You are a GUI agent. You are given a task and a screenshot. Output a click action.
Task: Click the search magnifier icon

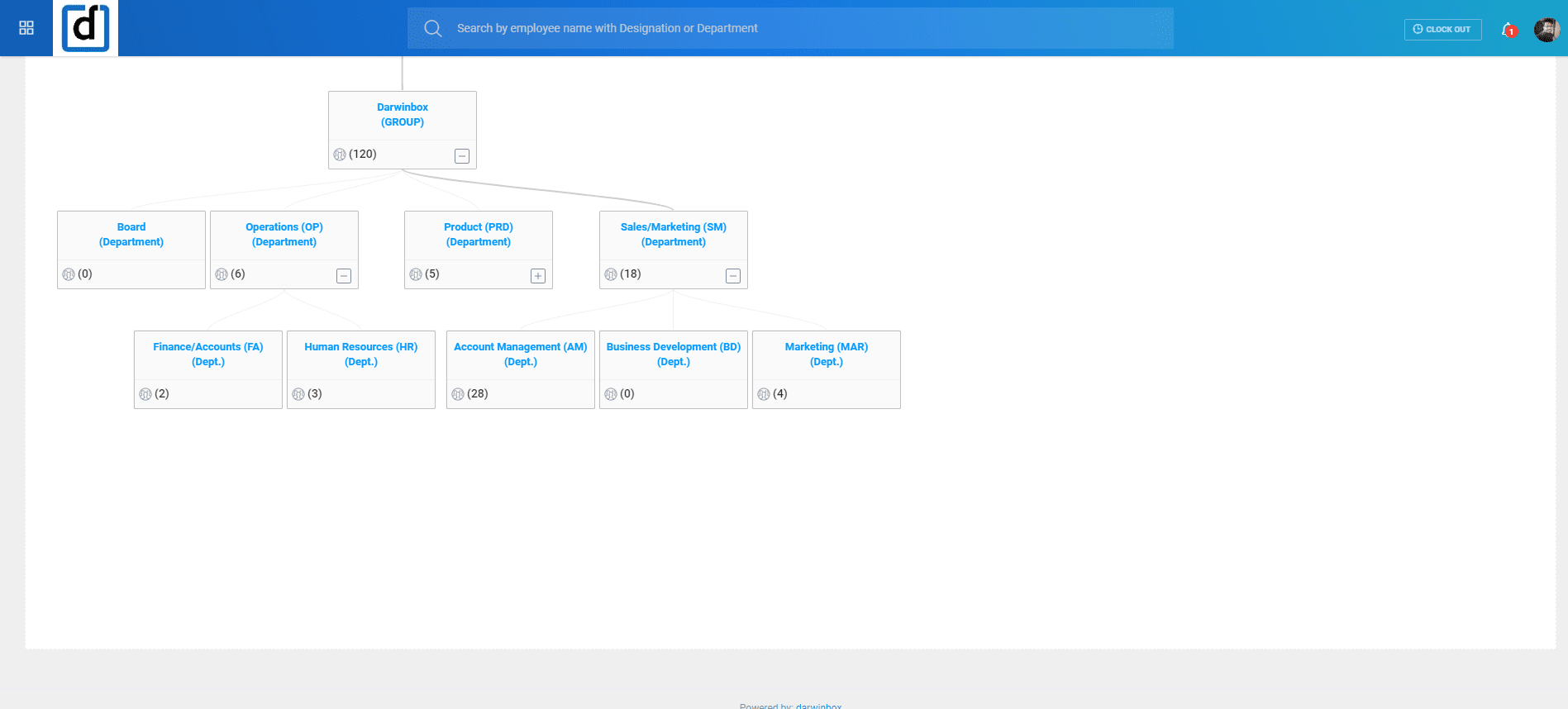[x=432, y=28]
